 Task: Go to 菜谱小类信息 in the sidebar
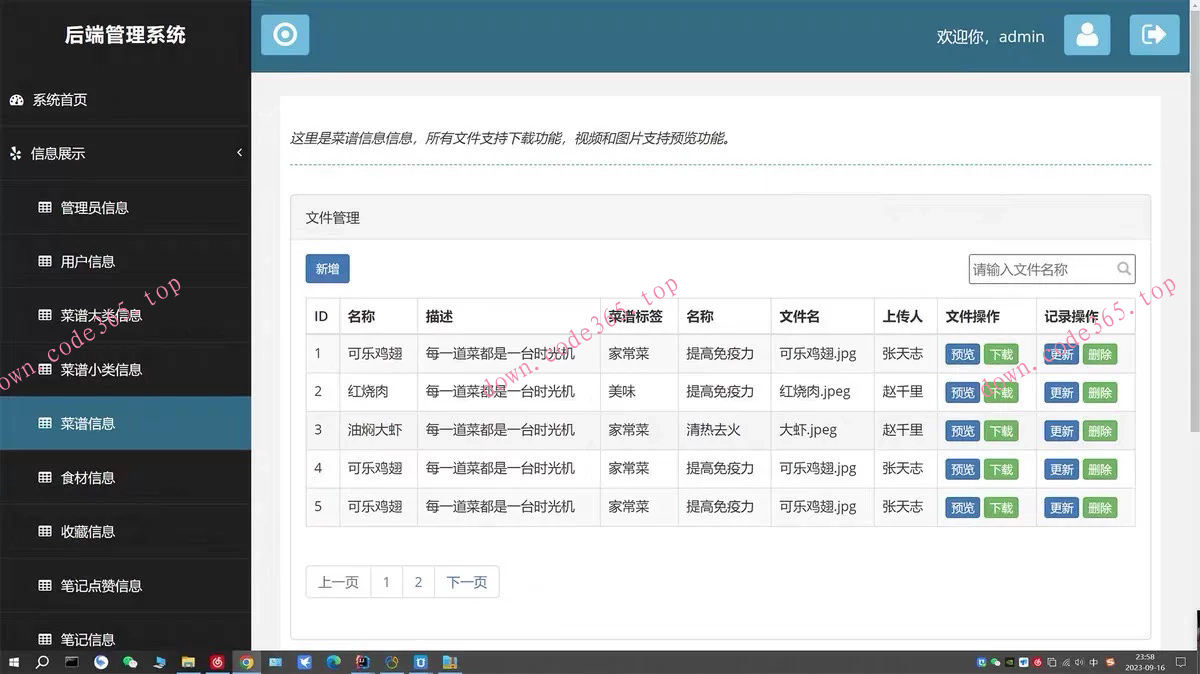[101, 370]
